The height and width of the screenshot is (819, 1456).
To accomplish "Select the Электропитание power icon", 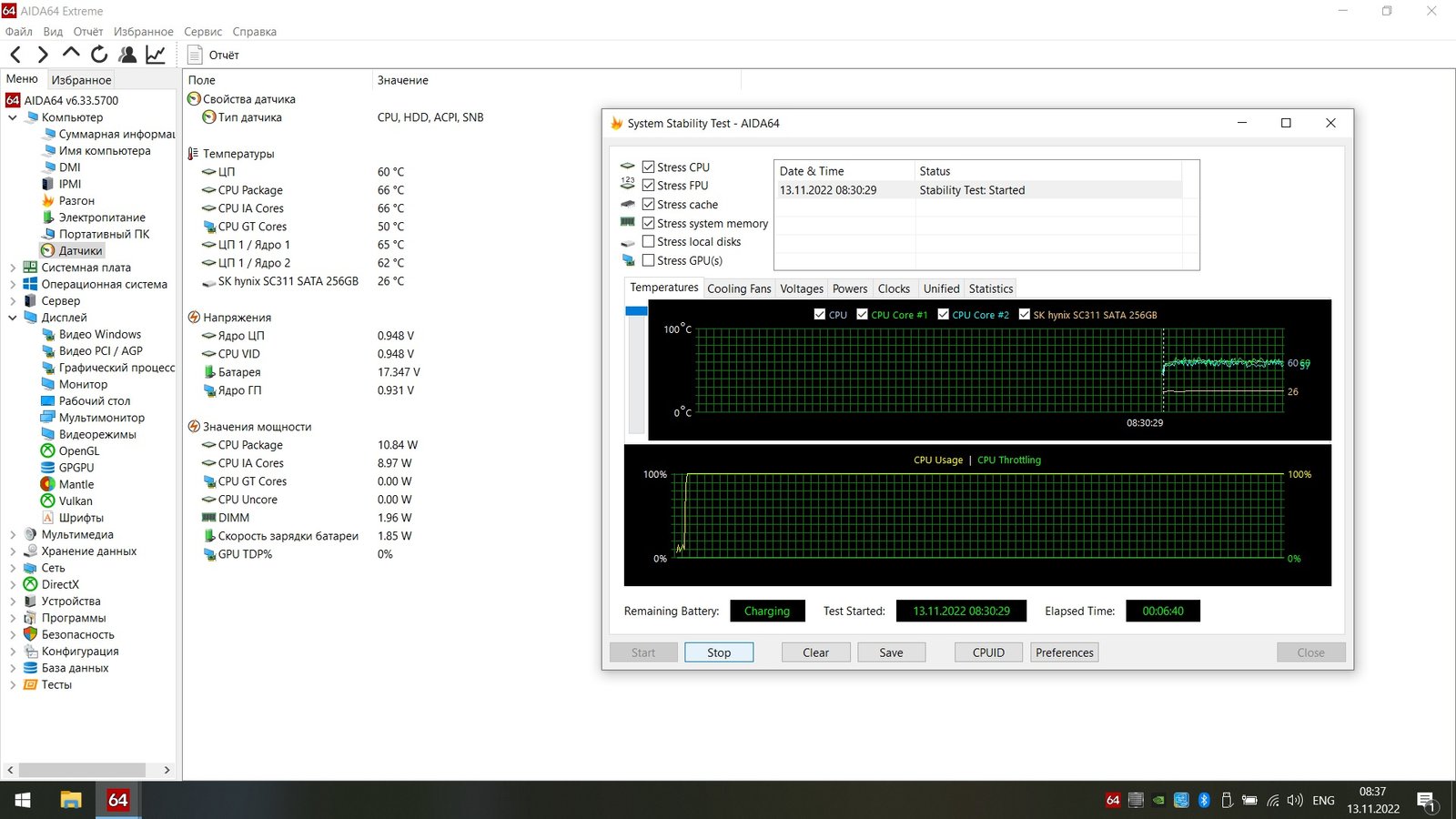I will [48, 217].
